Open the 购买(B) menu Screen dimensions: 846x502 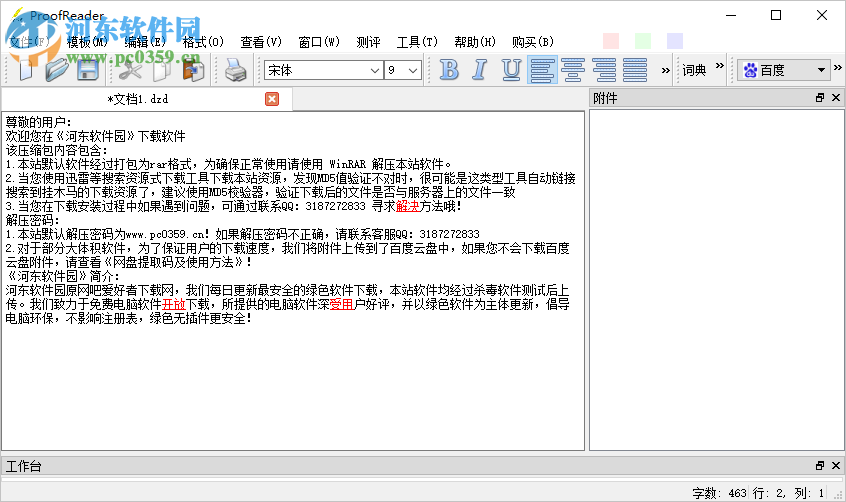tap(533, 42)
